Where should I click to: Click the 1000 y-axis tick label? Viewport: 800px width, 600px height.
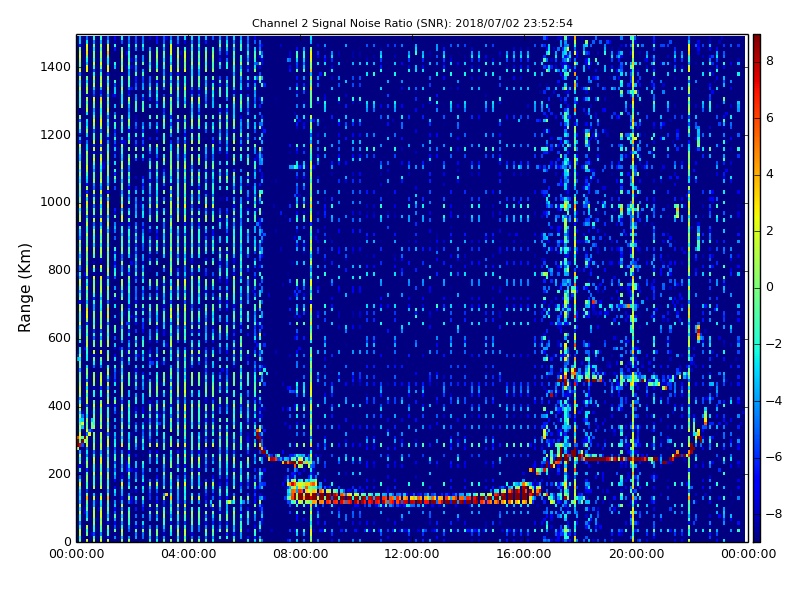(56, 203)
